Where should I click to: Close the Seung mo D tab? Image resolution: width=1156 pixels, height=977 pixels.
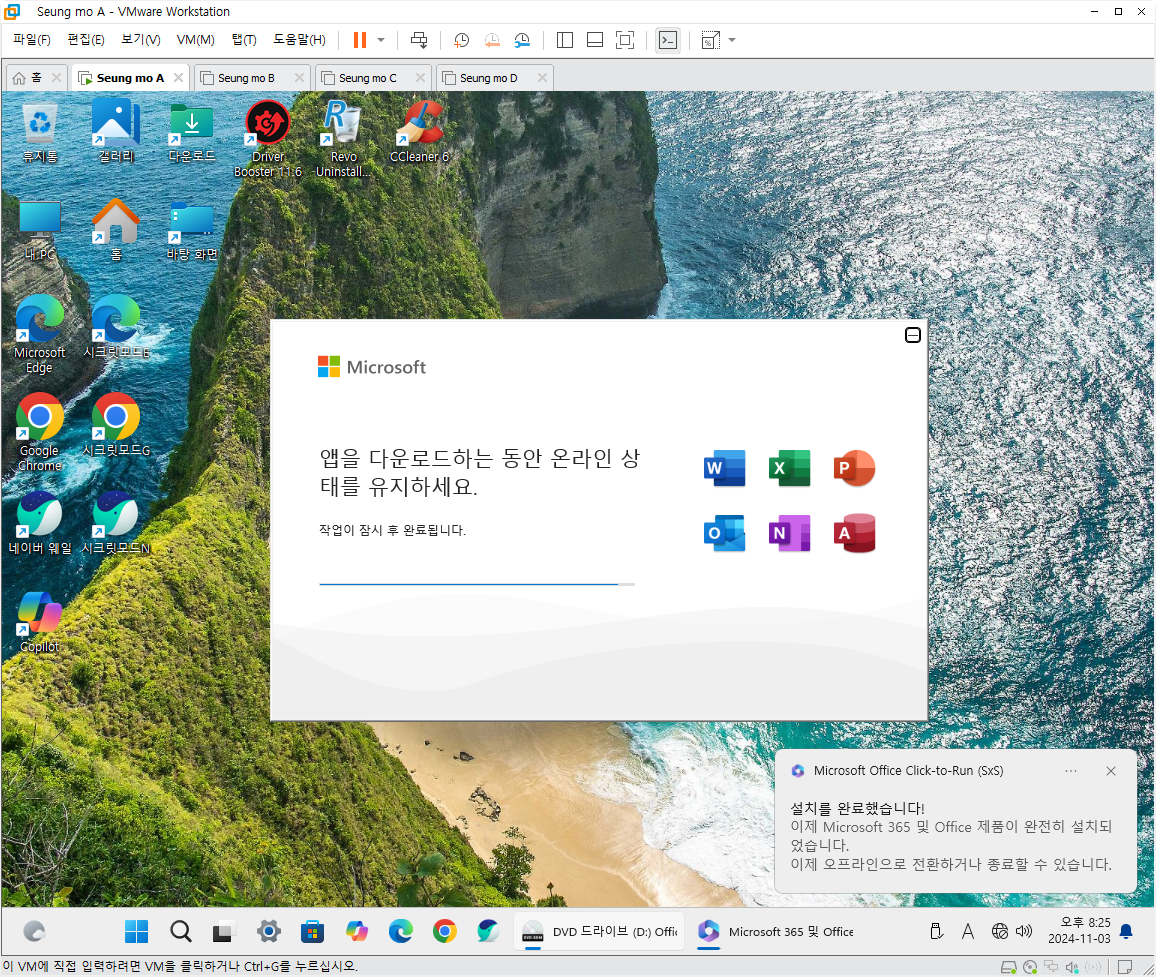click(543, 77)
